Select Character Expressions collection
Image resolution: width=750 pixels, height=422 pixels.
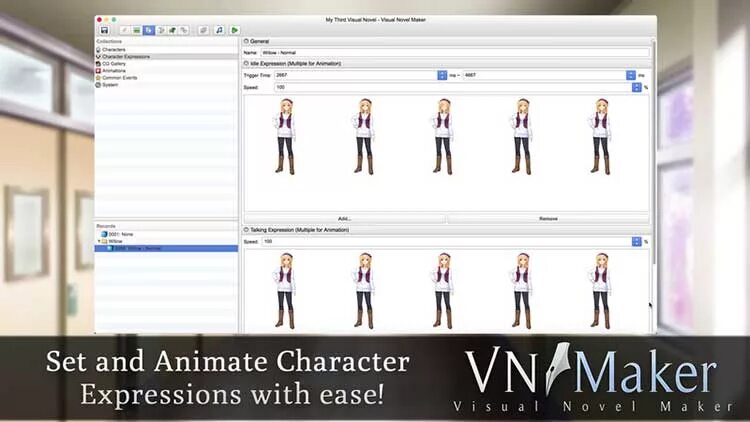(166, 56)
